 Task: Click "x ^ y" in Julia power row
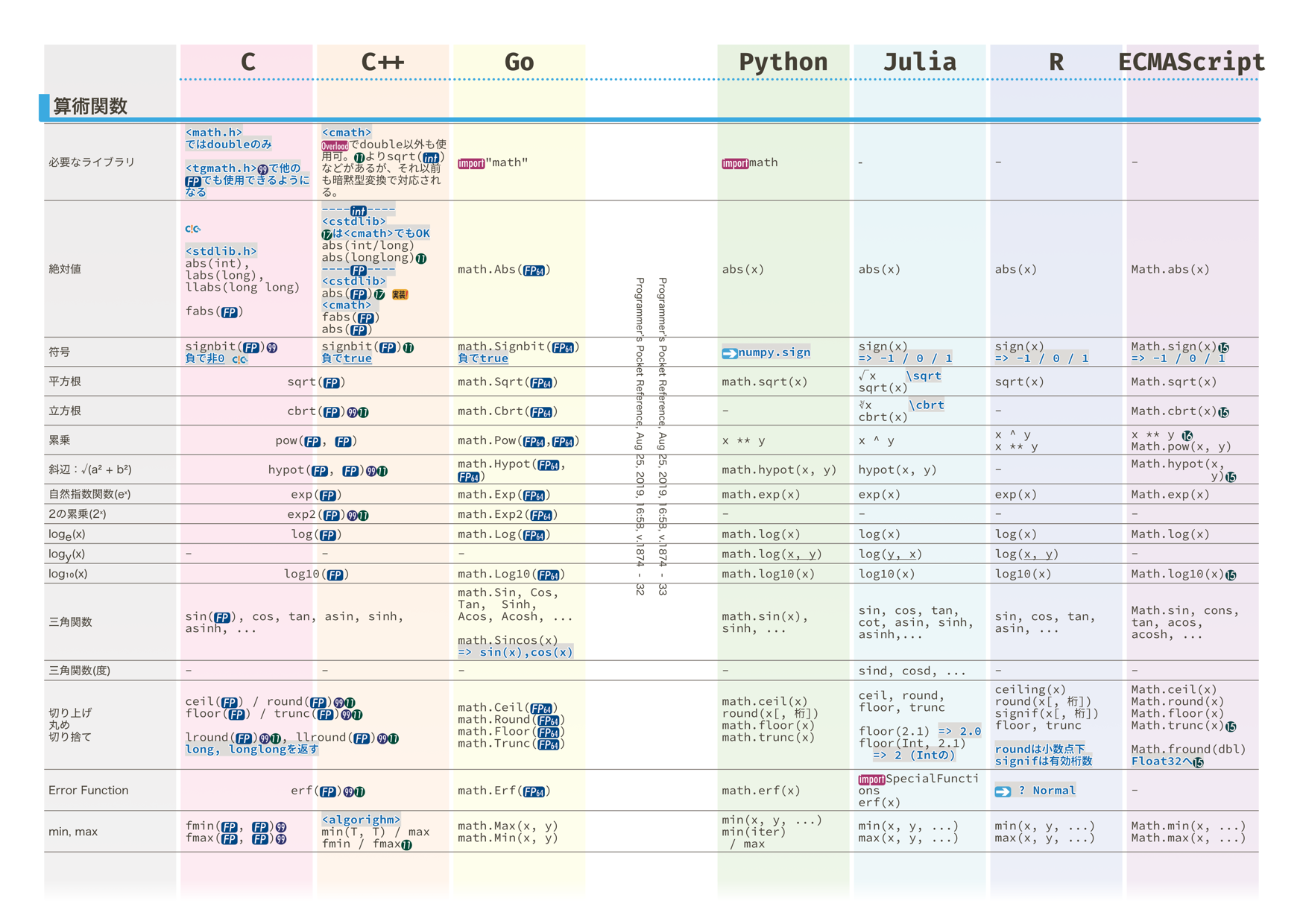pos(876,441)
